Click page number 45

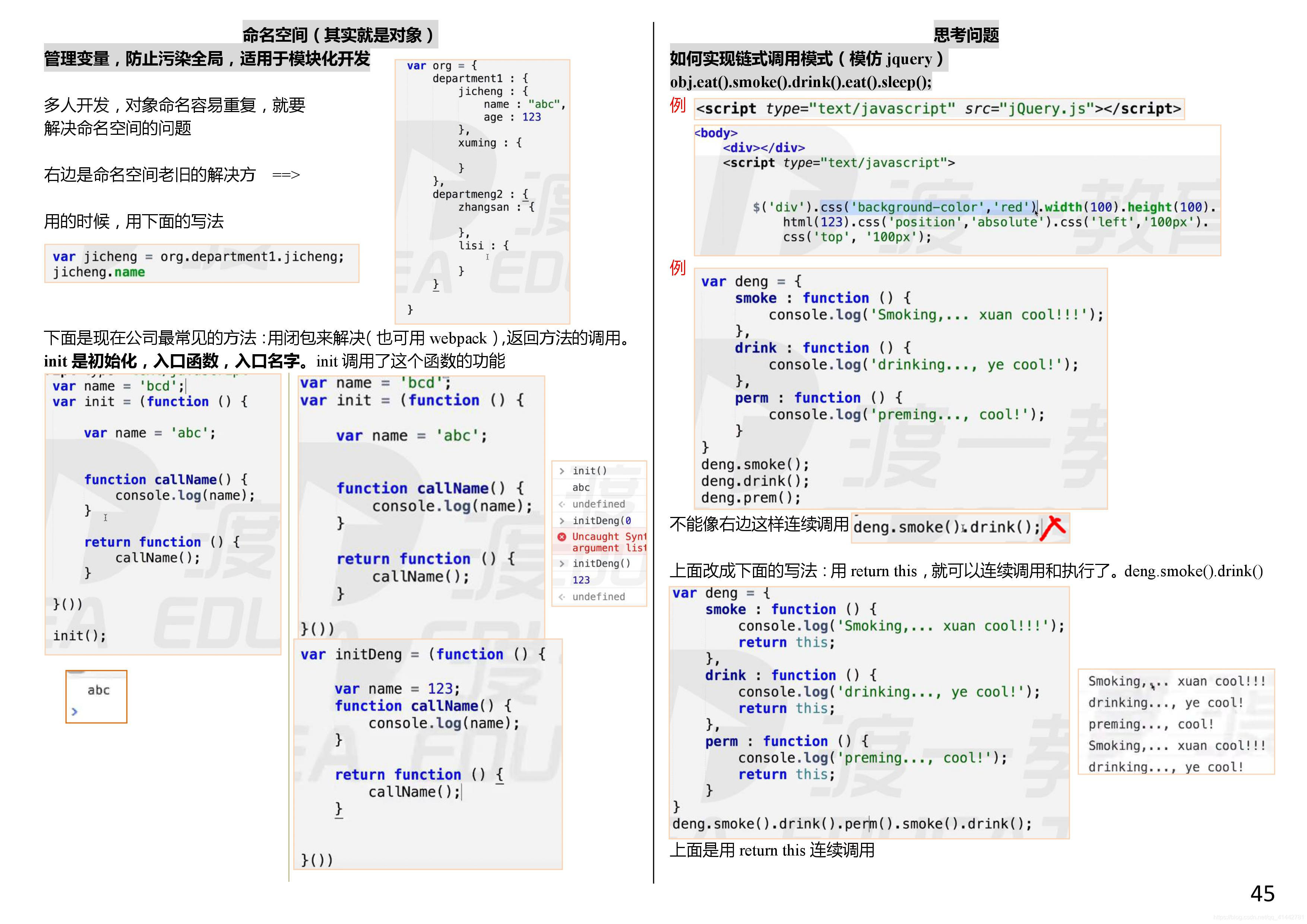(1262, 894)
